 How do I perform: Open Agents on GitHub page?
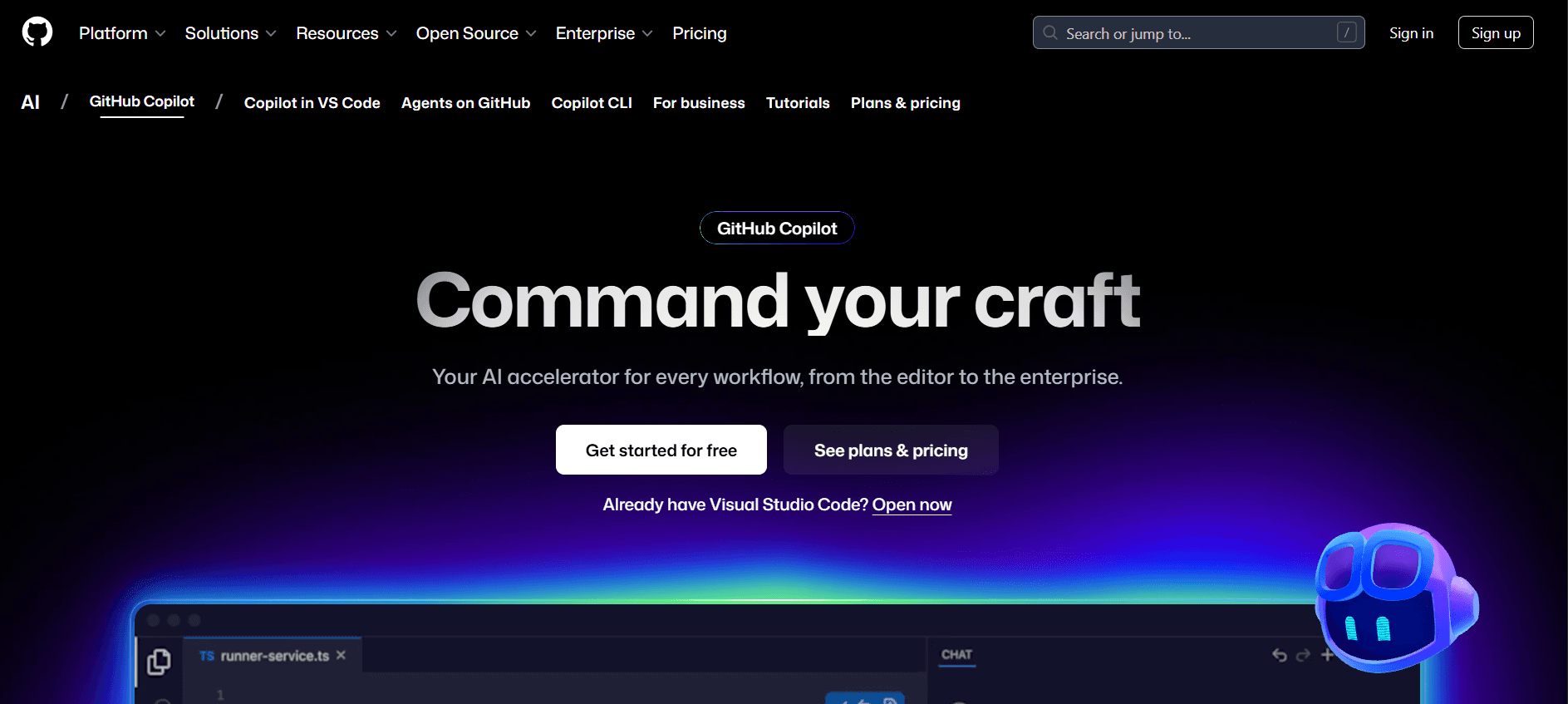coord(466,103)
